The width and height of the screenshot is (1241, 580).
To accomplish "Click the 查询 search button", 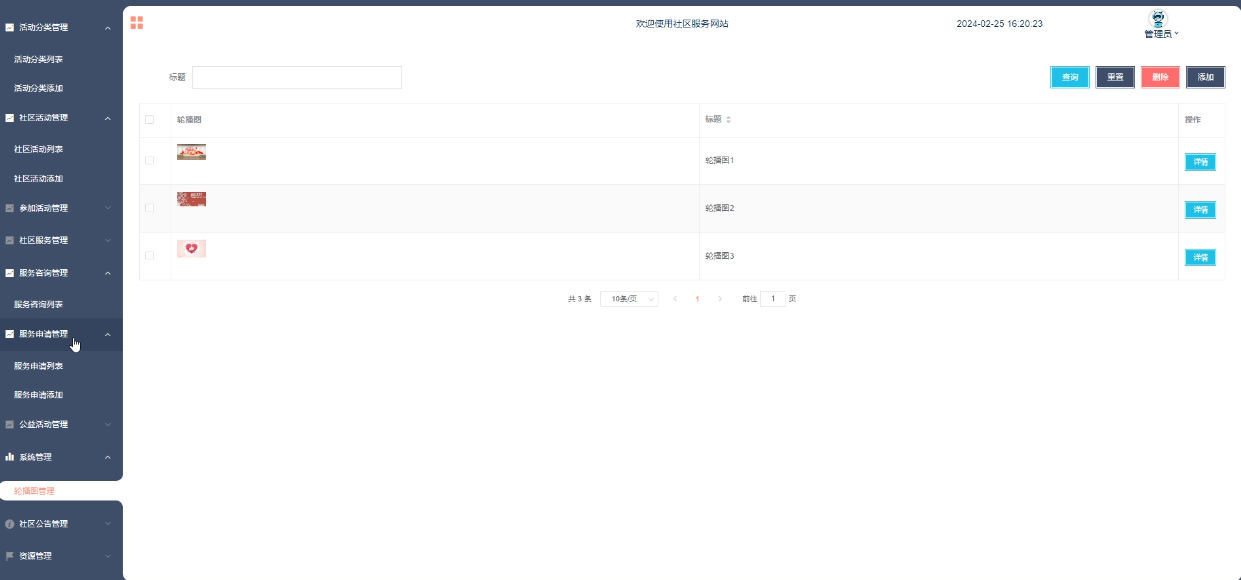I will click(1070, 78).
